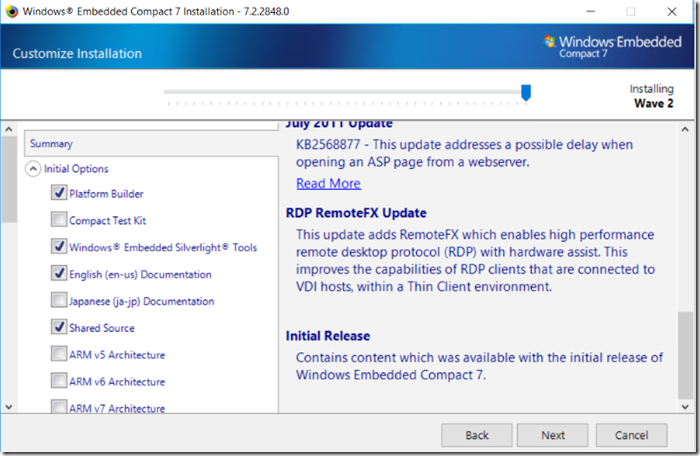Uncheck the Shared Source option
This screenshot has height=456, width=700.
click(59, 327)
